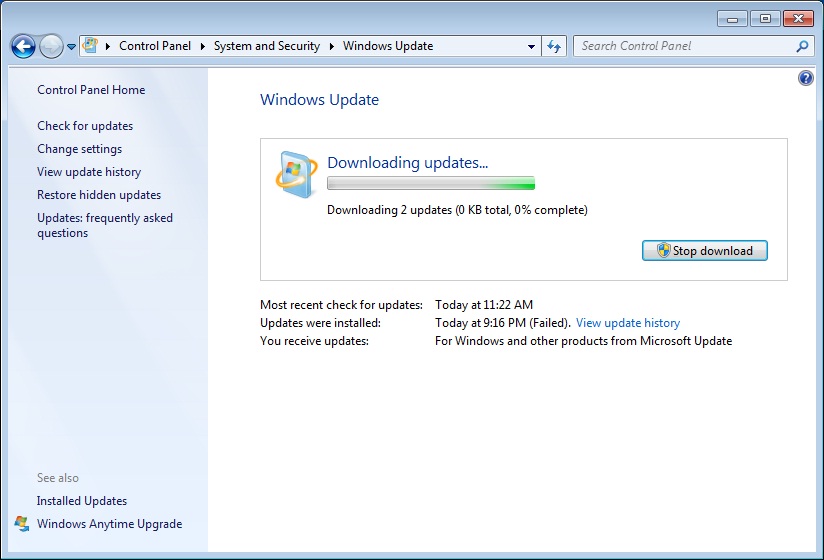Go to Control Panel Home
Viewport: 824px width, 560px height.
click(x=91, y=90)
